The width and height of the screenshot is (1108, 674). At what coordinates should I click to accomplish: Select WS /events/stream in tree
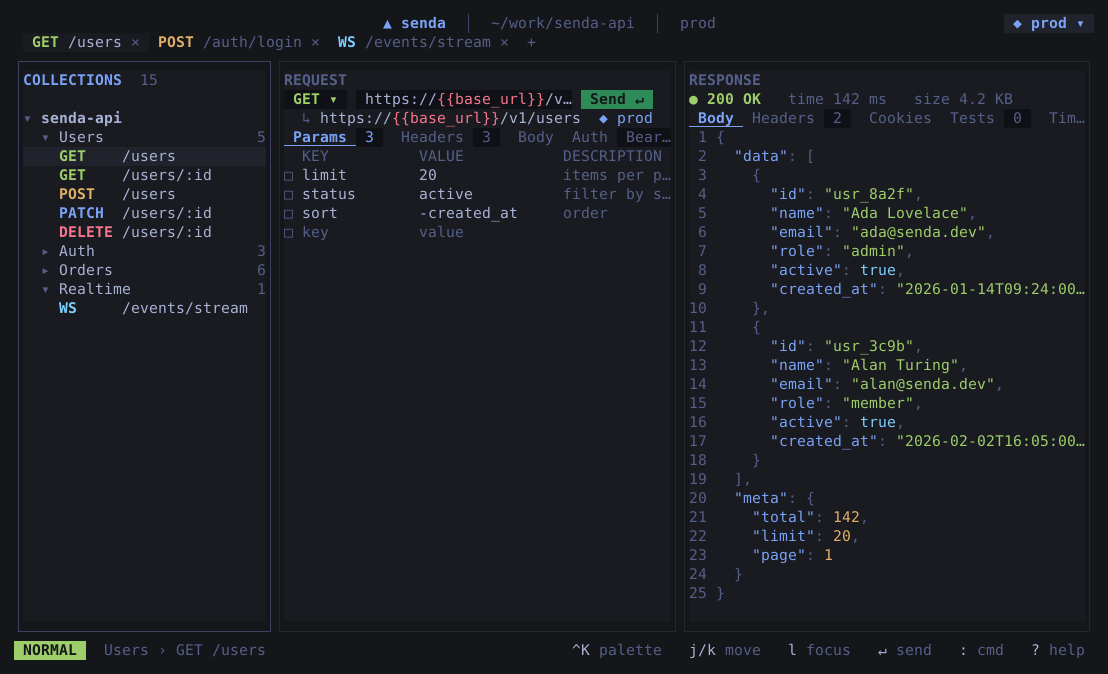pos(145,308)
